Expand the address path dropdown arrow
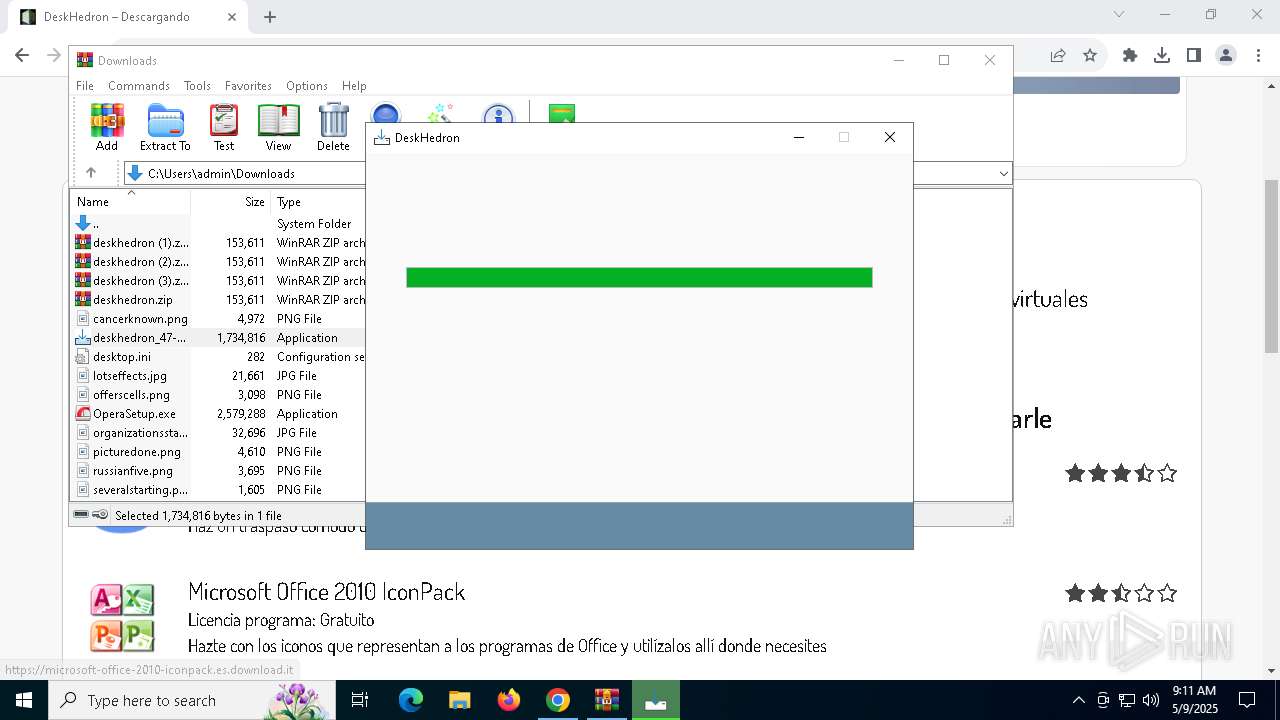 click(1003, 174)
